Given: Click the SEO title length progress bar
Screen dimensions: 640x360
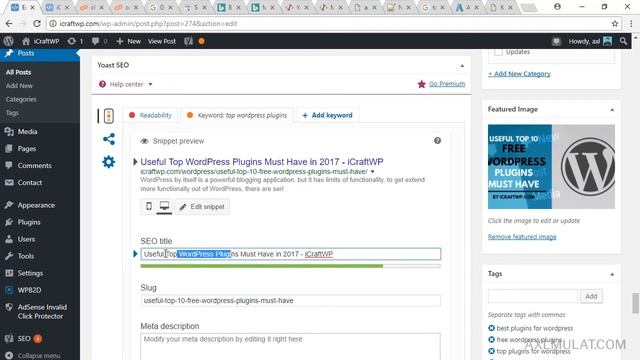Looking at the screenshot, I should [x=291, y=266].
